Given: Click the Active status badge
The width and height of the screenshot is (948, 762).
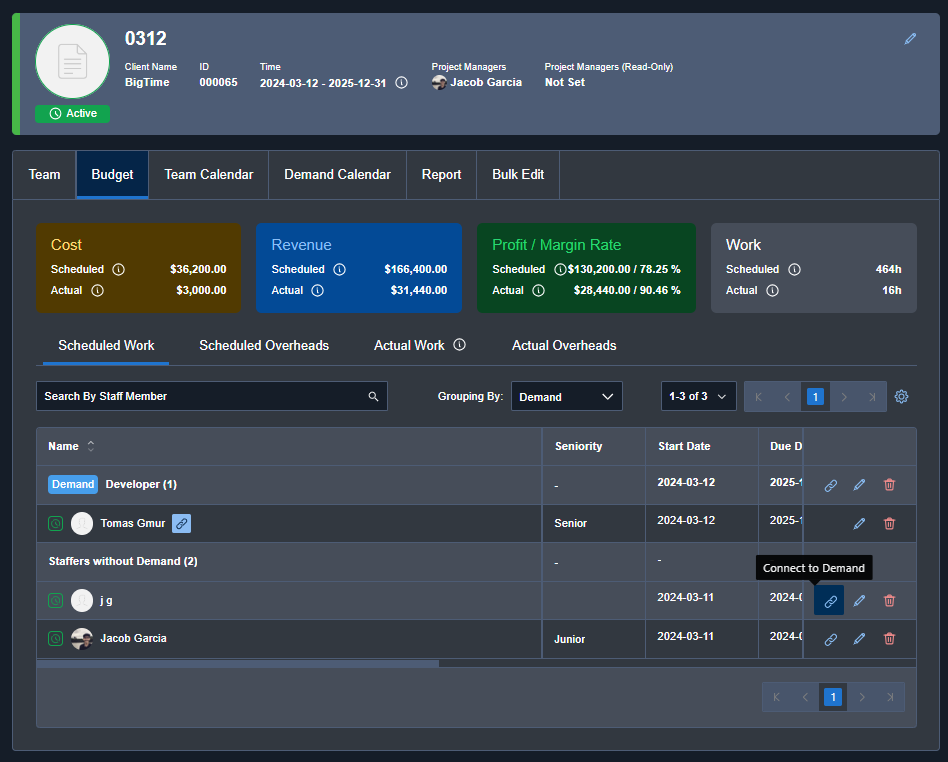Looking at the screenshot, I should point(71,113).
